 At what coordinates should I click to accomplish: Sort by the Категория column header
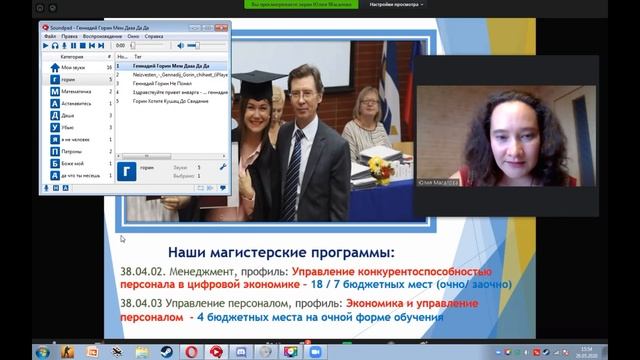pos(72,57)
